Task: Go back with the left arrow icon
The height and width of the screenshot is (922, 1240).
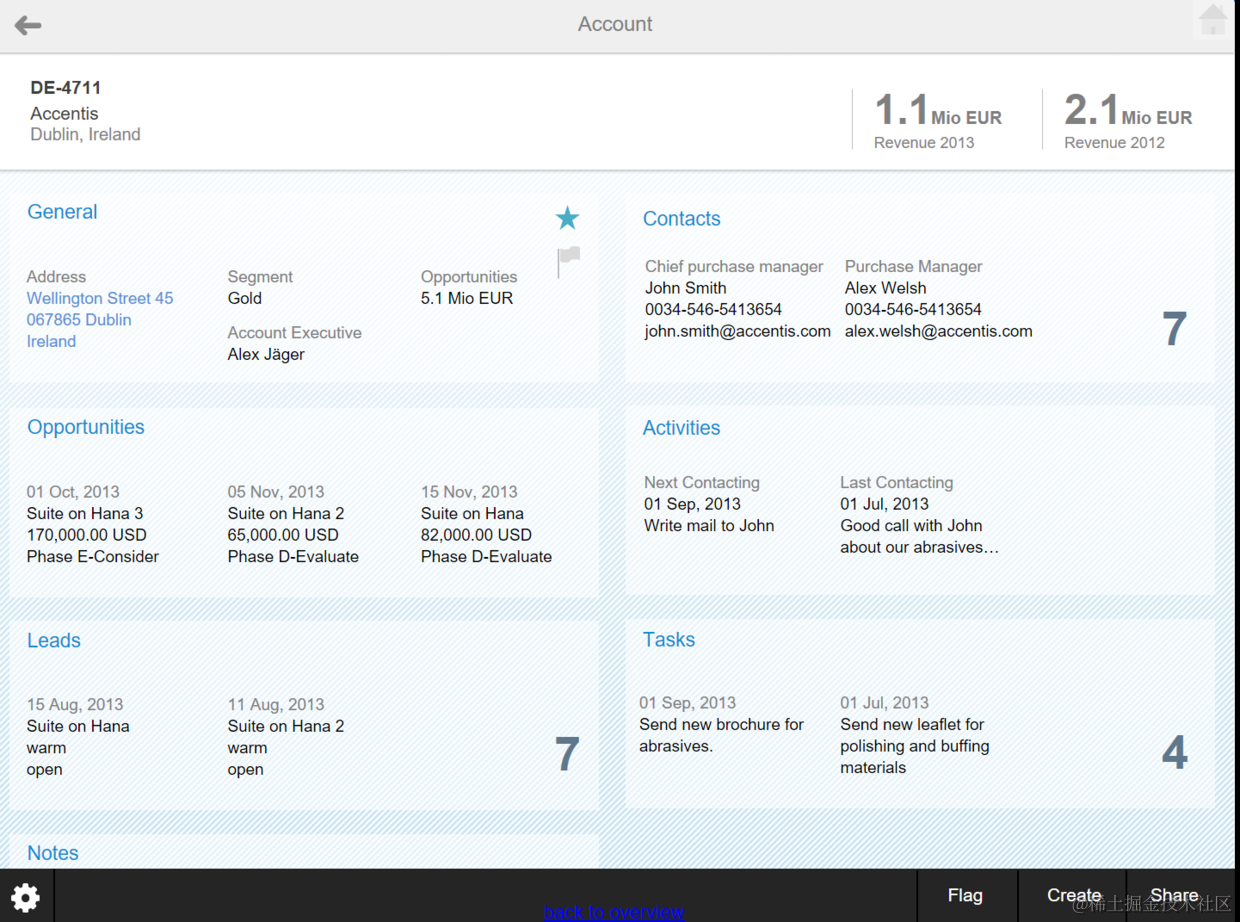Action: (28, 25)
